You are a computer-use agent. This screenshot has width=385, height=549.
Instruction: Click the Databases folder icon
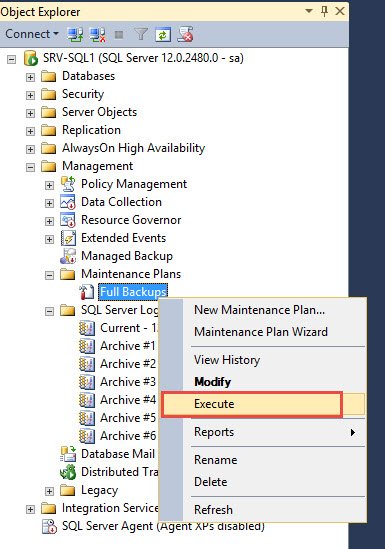pos(48,76)
